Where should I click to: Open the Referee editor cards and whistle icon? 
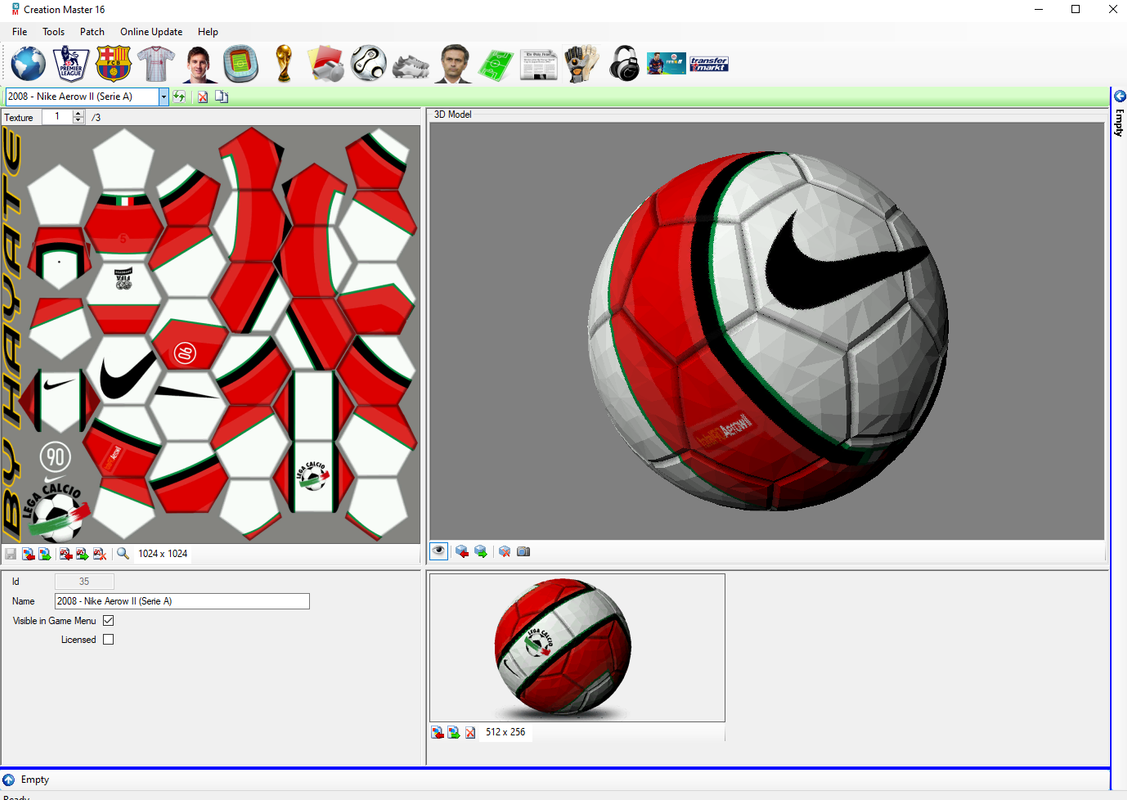pyautogui.click(x=326, y=64)
